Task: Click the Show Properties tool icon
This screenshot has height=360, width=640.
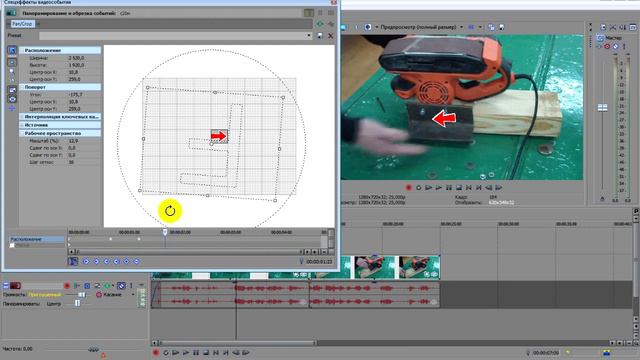Action: pyautogui.click(x=12, y=50)
